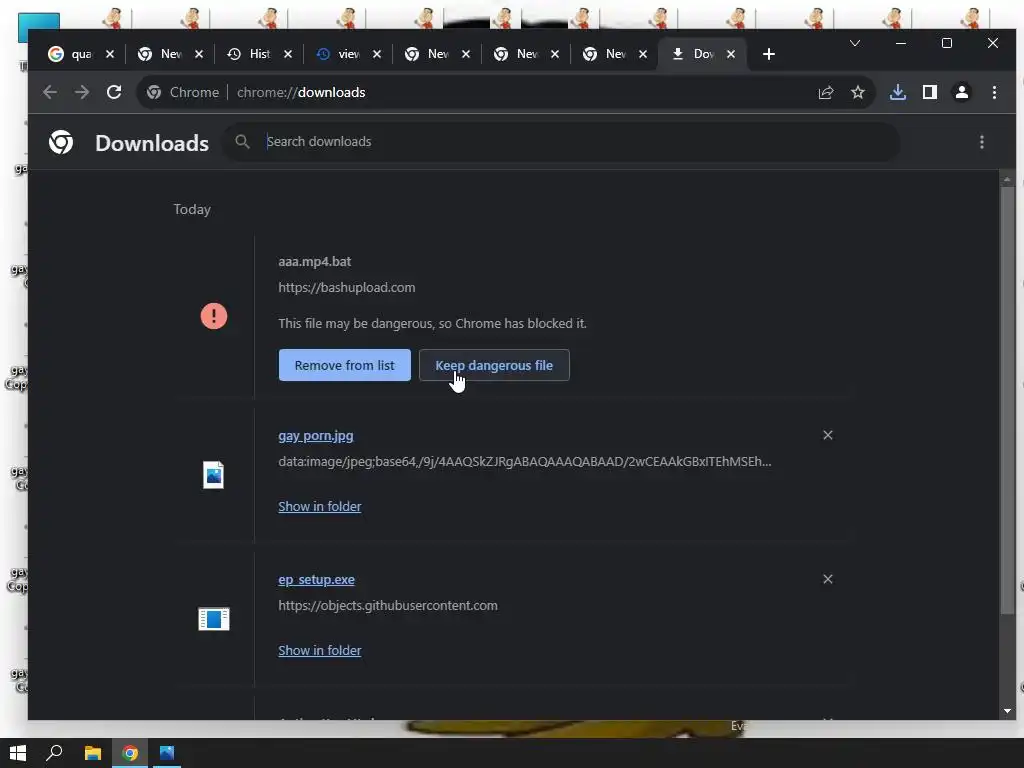Show ep_setup.exe in folder
This screenshot has height=768, width=1024.
tap(320, 650)
